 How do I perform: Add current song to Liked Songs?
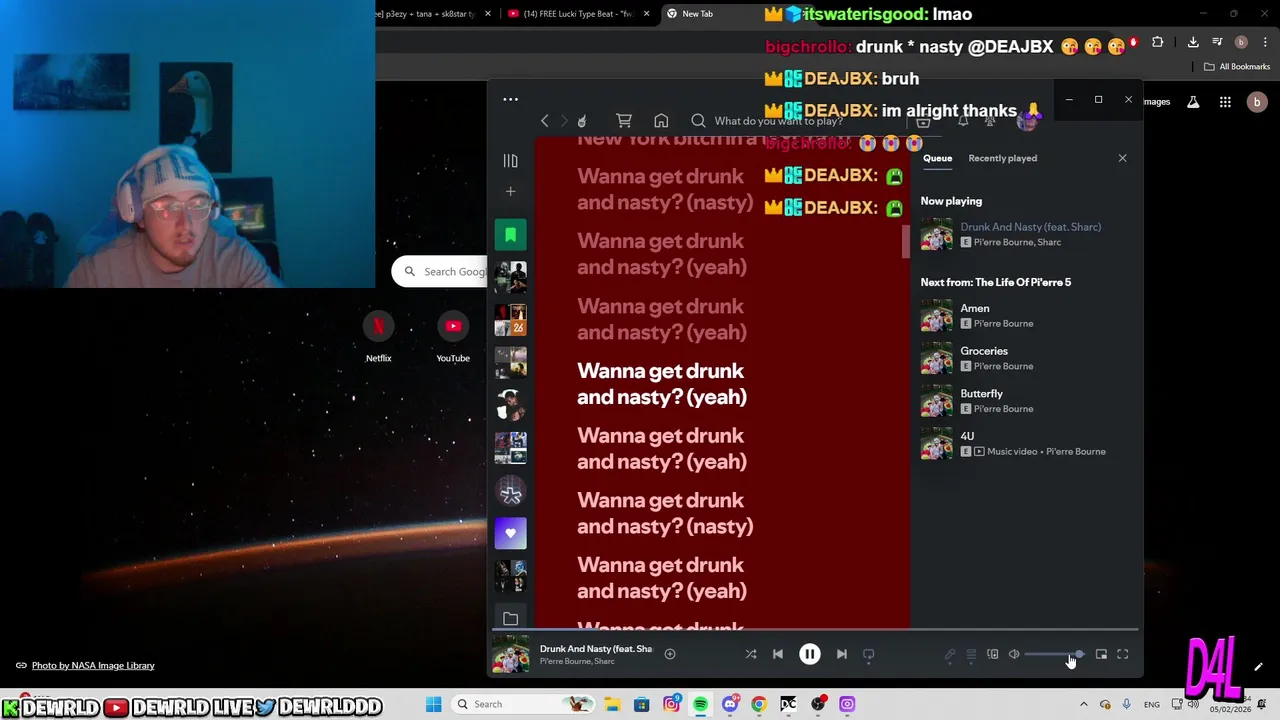[670, 654]
